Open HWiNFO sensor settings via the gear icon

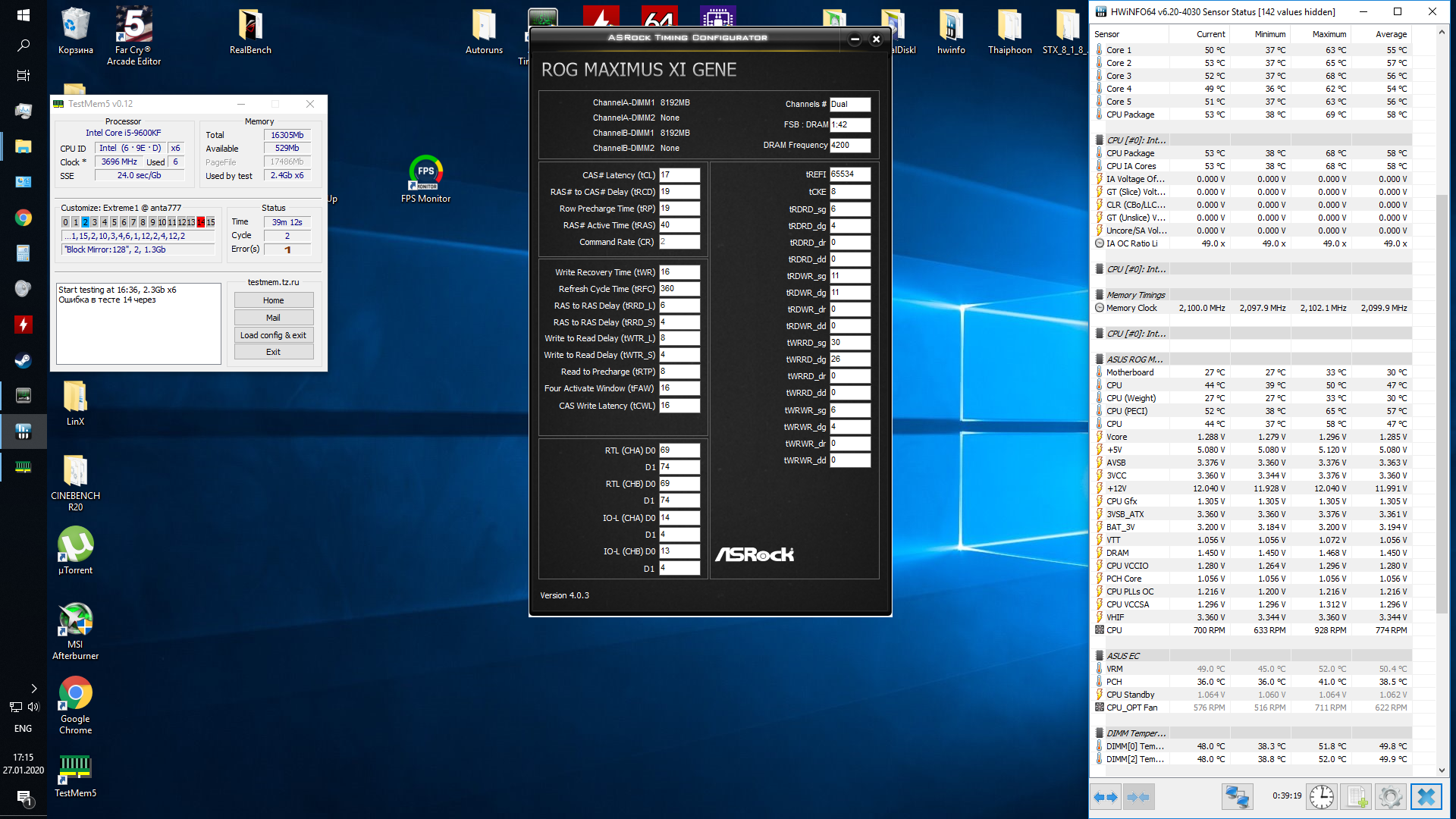click(x=1390, y=797)
